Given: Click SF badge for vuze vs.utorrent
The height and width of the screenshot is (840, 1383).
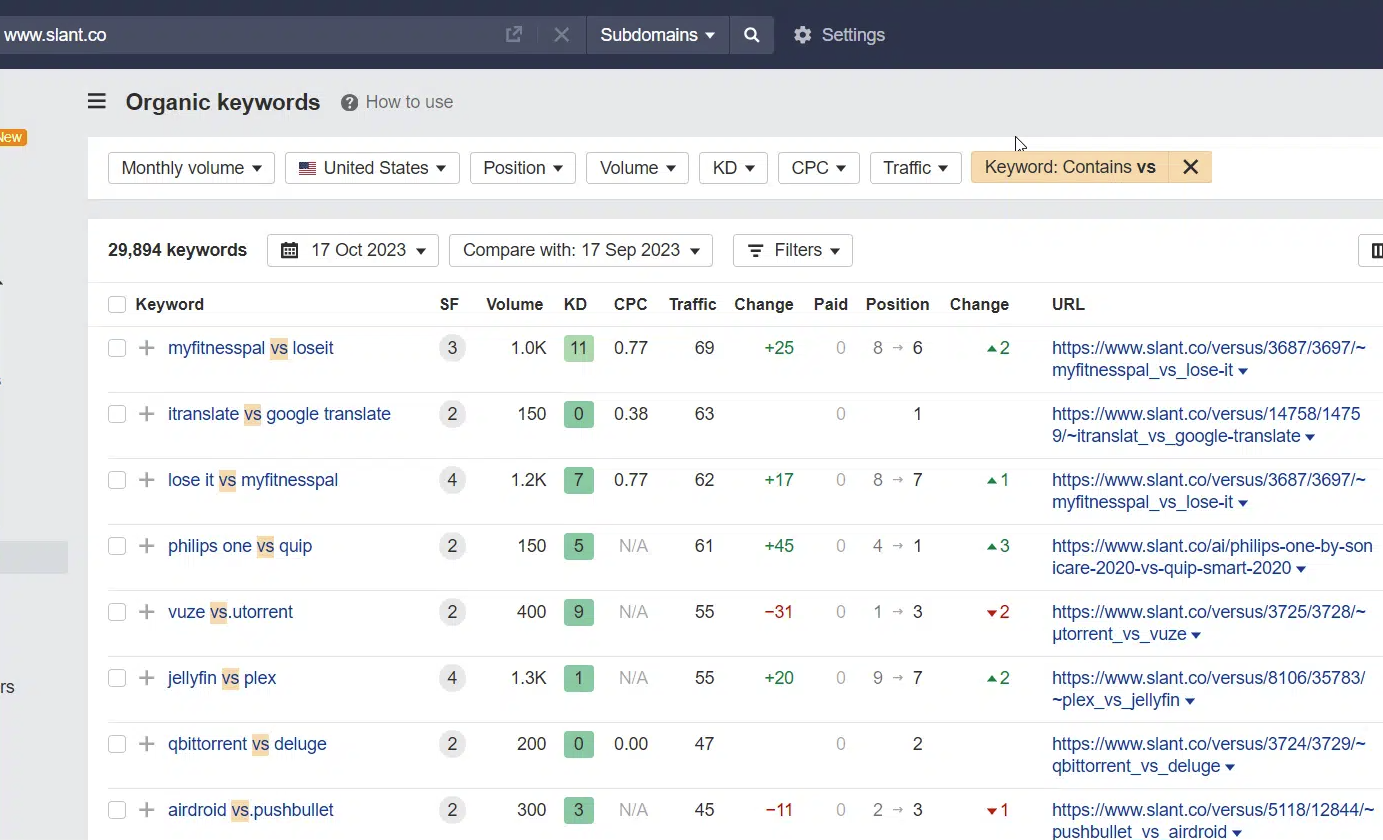Looking at the screenshot, I should (452, 612).
